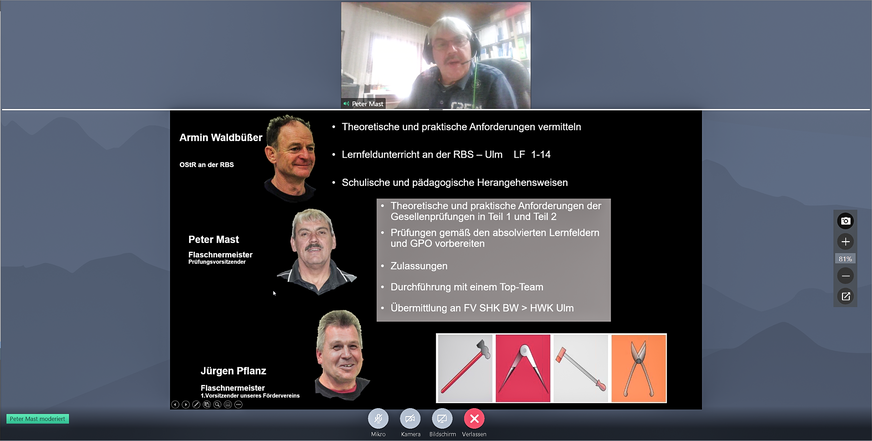
Task: Unmute the microphone with Mikro button
Action: click(378, 418)
